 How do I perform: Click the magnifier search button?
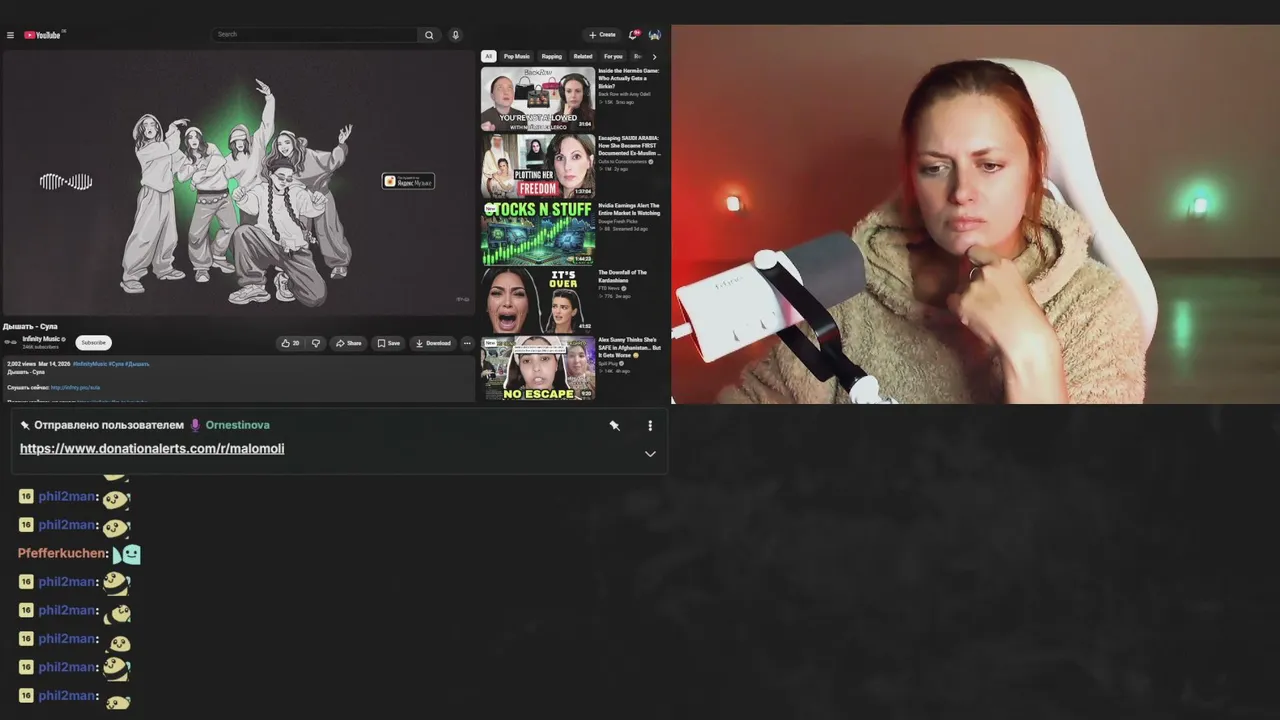click(x=429, y=35)
